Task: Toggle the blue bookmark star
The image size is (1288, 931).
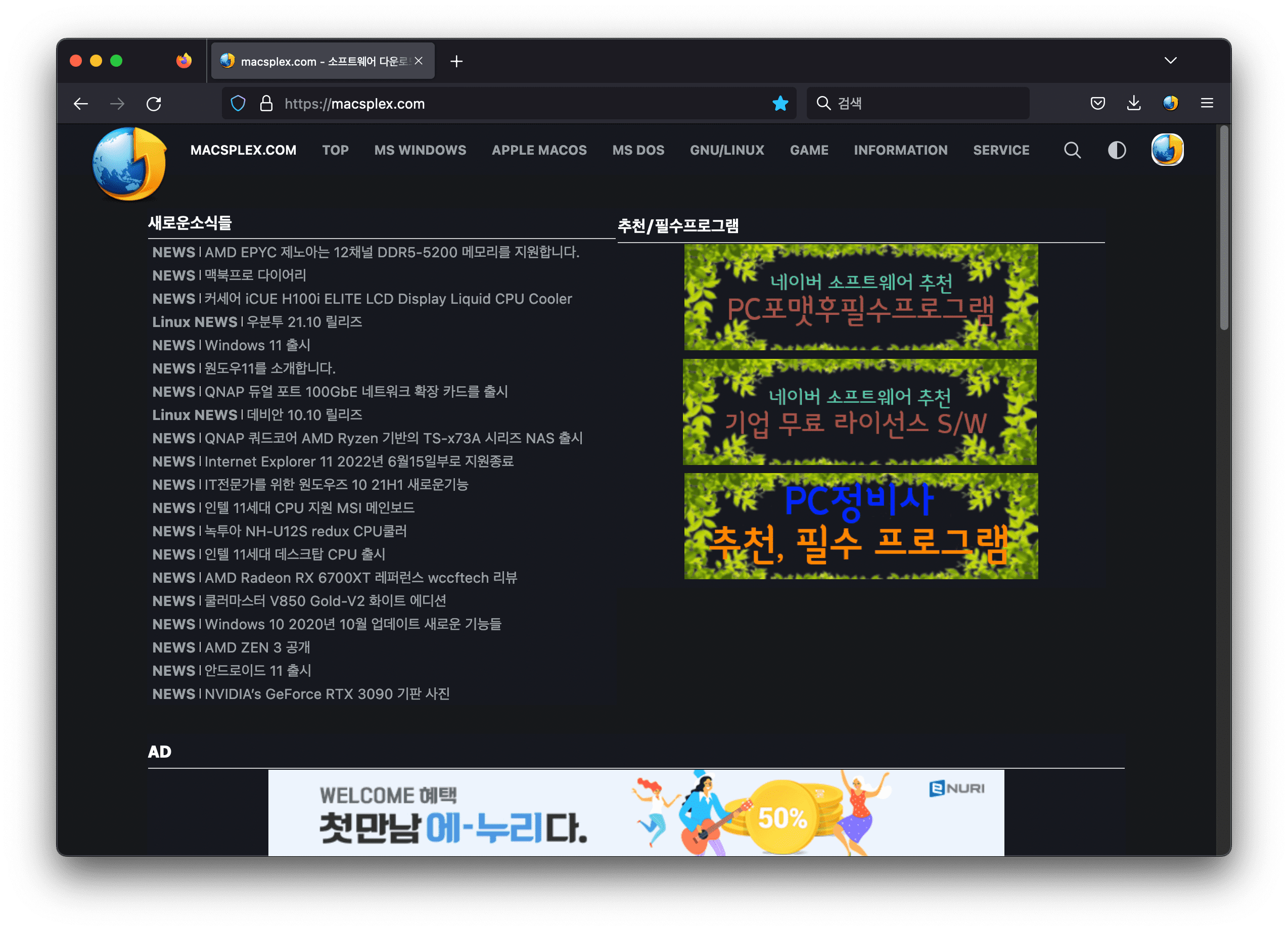Action: point(780,103)
